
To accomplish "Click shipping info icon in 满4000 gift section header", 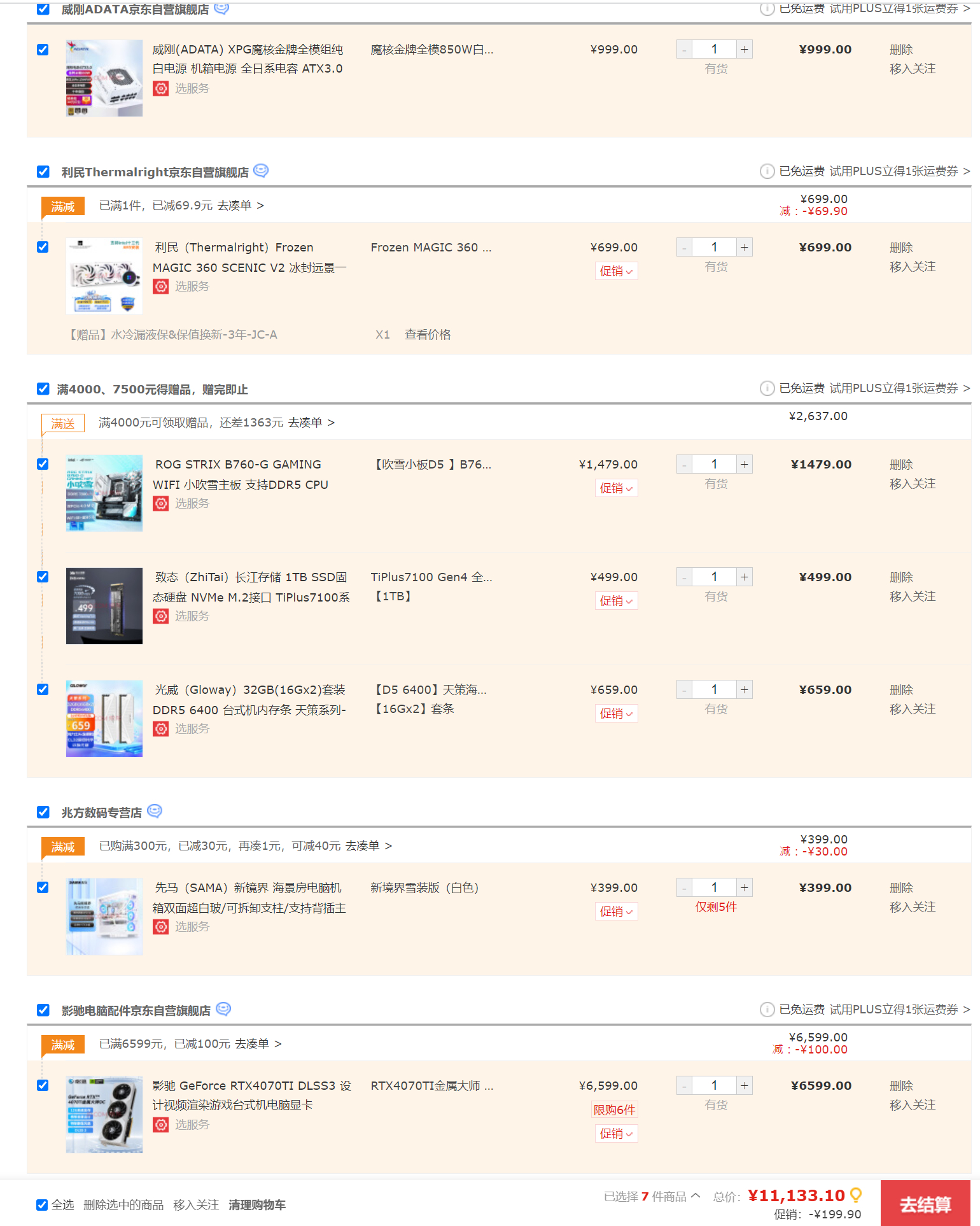I will (x=767, y=388).
